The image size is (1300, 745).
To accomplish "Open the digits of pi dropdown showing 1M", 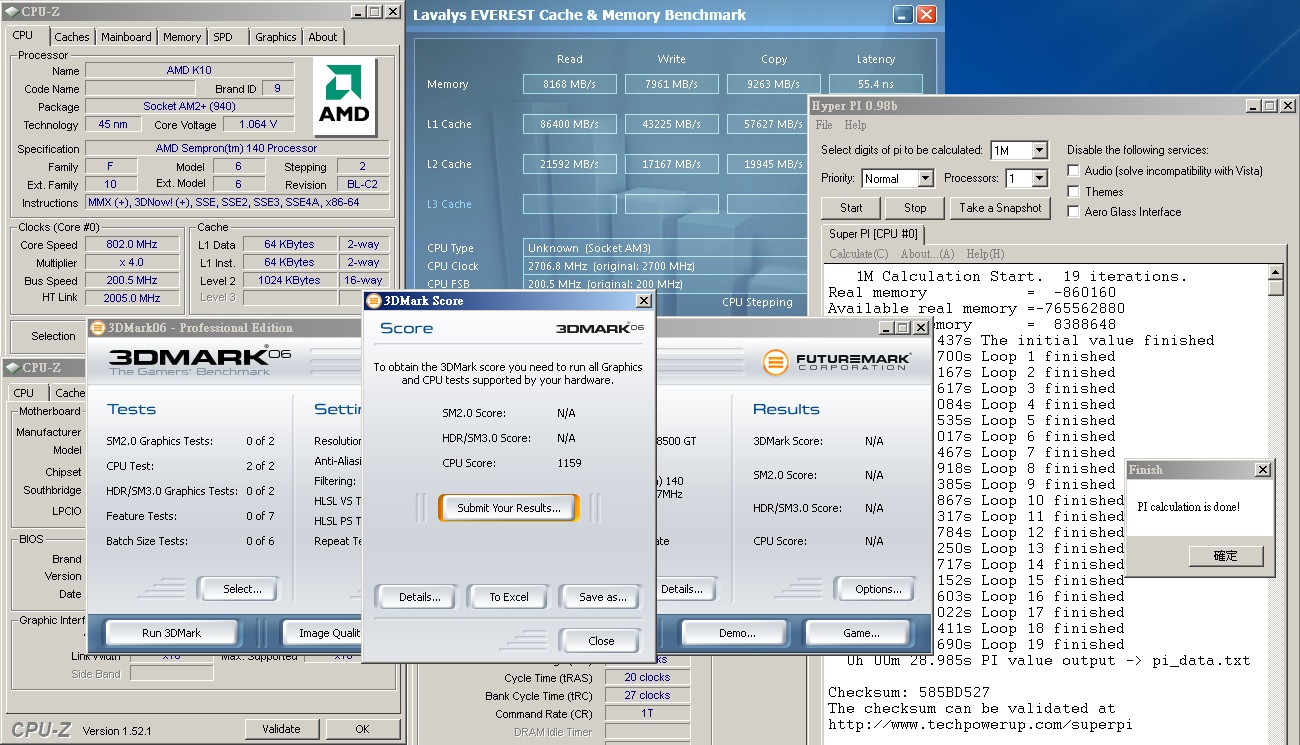I will coord(1039,150).
